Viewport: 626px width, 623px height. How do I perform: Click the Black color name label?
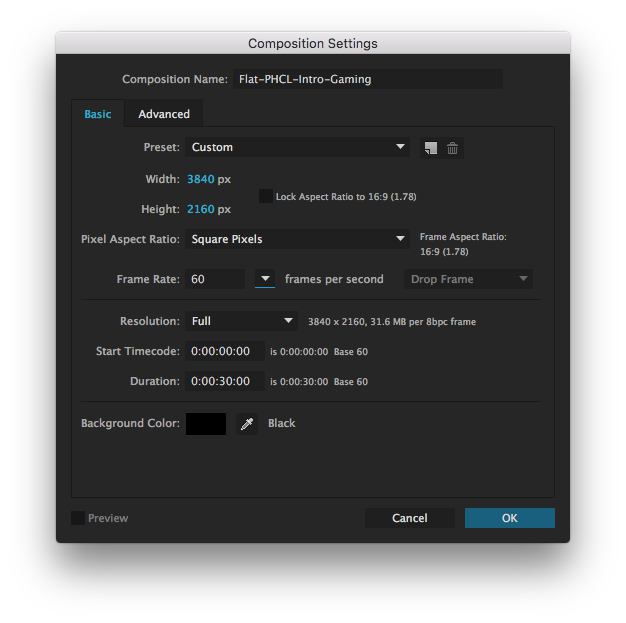(x=281, y=423)
